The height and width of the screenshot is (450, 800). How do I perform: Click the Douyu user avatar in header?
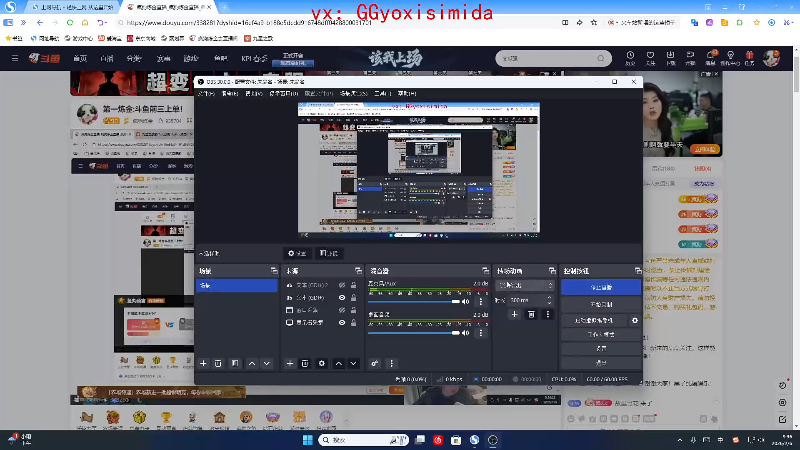coord(771,58)
